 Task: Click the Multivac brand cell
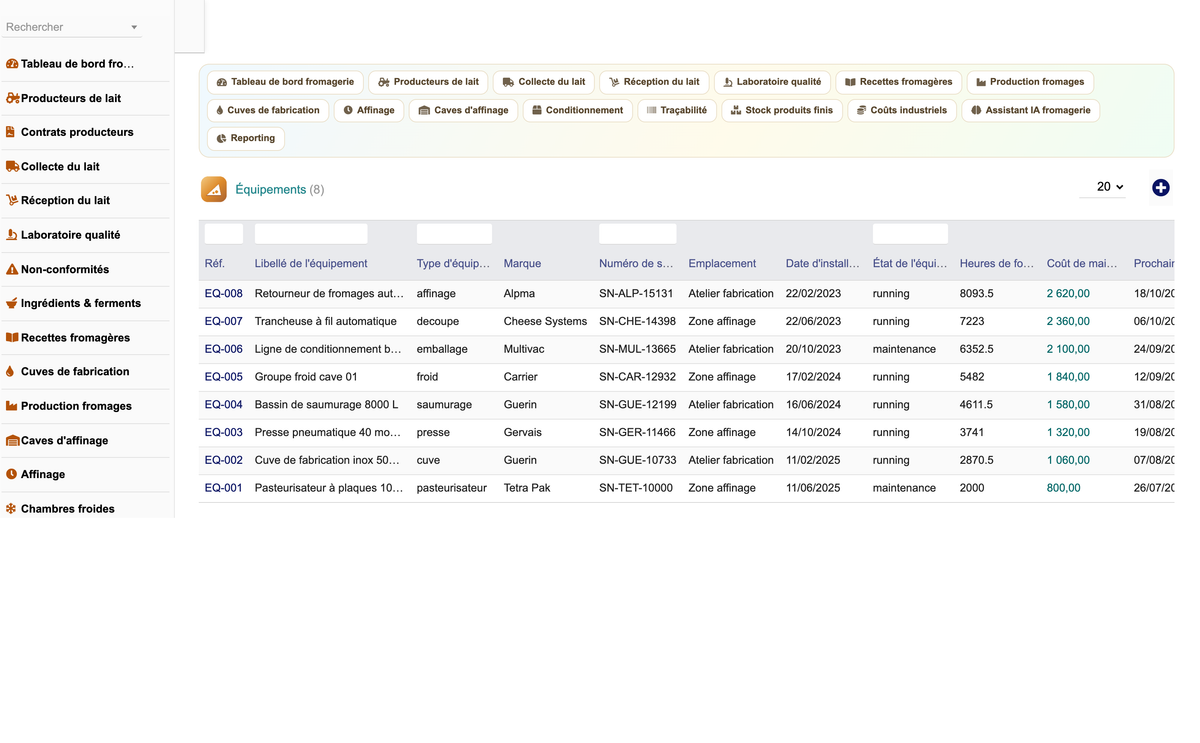click(525, 350)
